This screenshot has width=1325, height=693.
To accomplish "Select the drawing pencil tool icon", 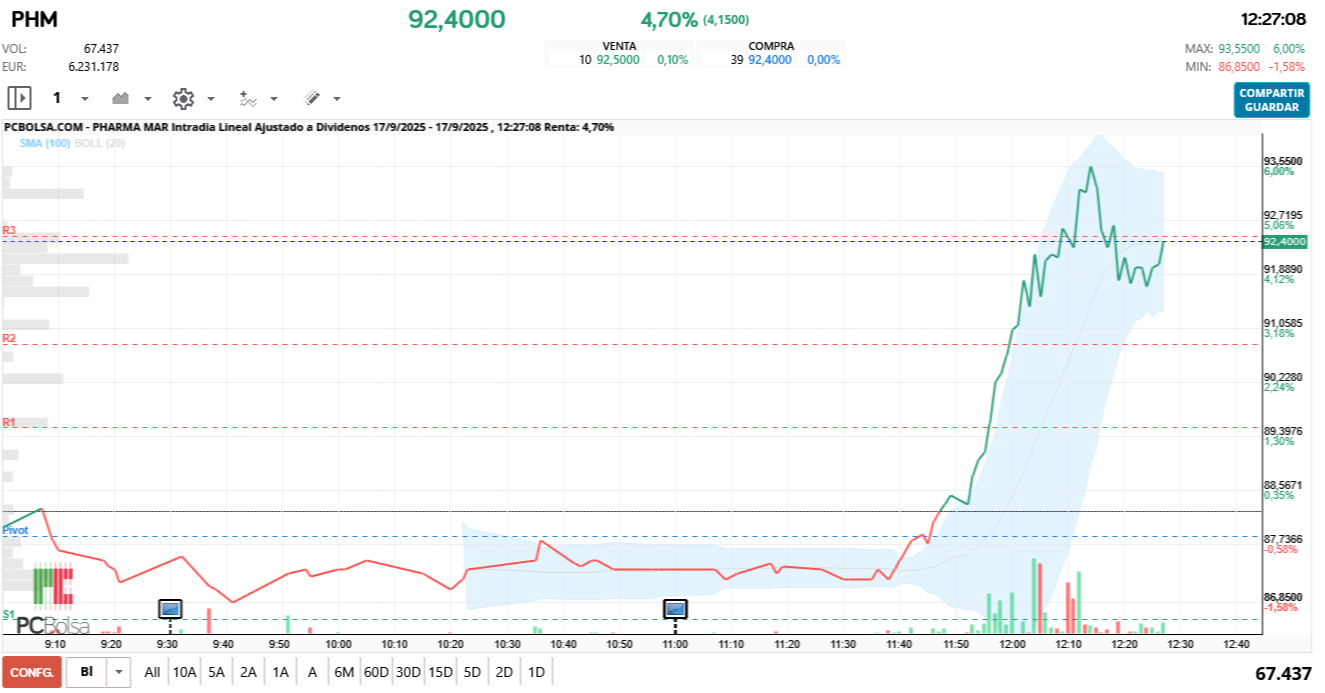I will pos(311,98).
